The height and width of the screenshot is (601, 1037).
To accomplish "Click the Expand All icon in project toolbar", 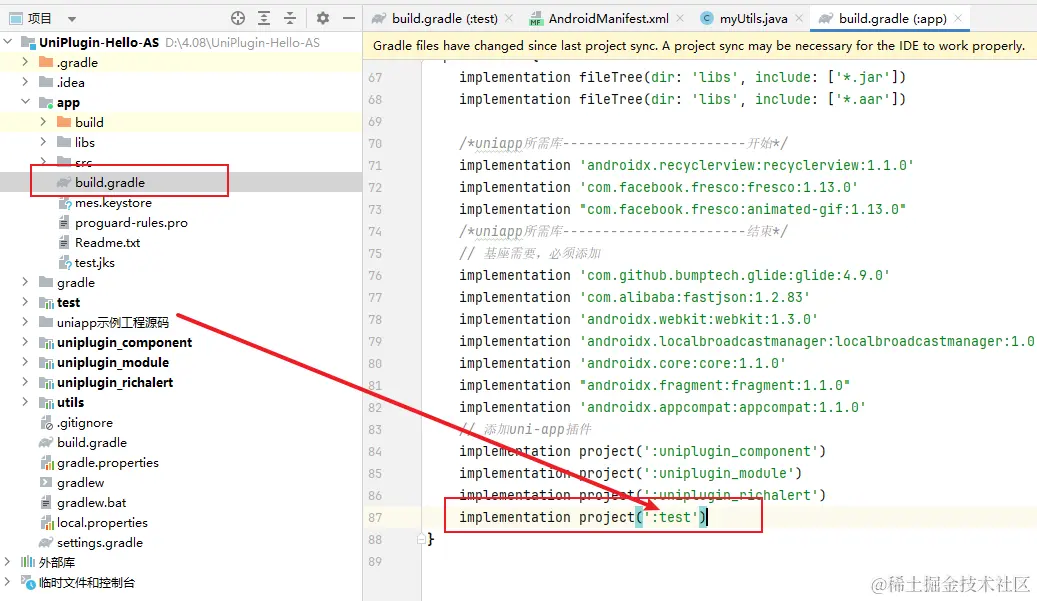I will click(x=264, y=19).
